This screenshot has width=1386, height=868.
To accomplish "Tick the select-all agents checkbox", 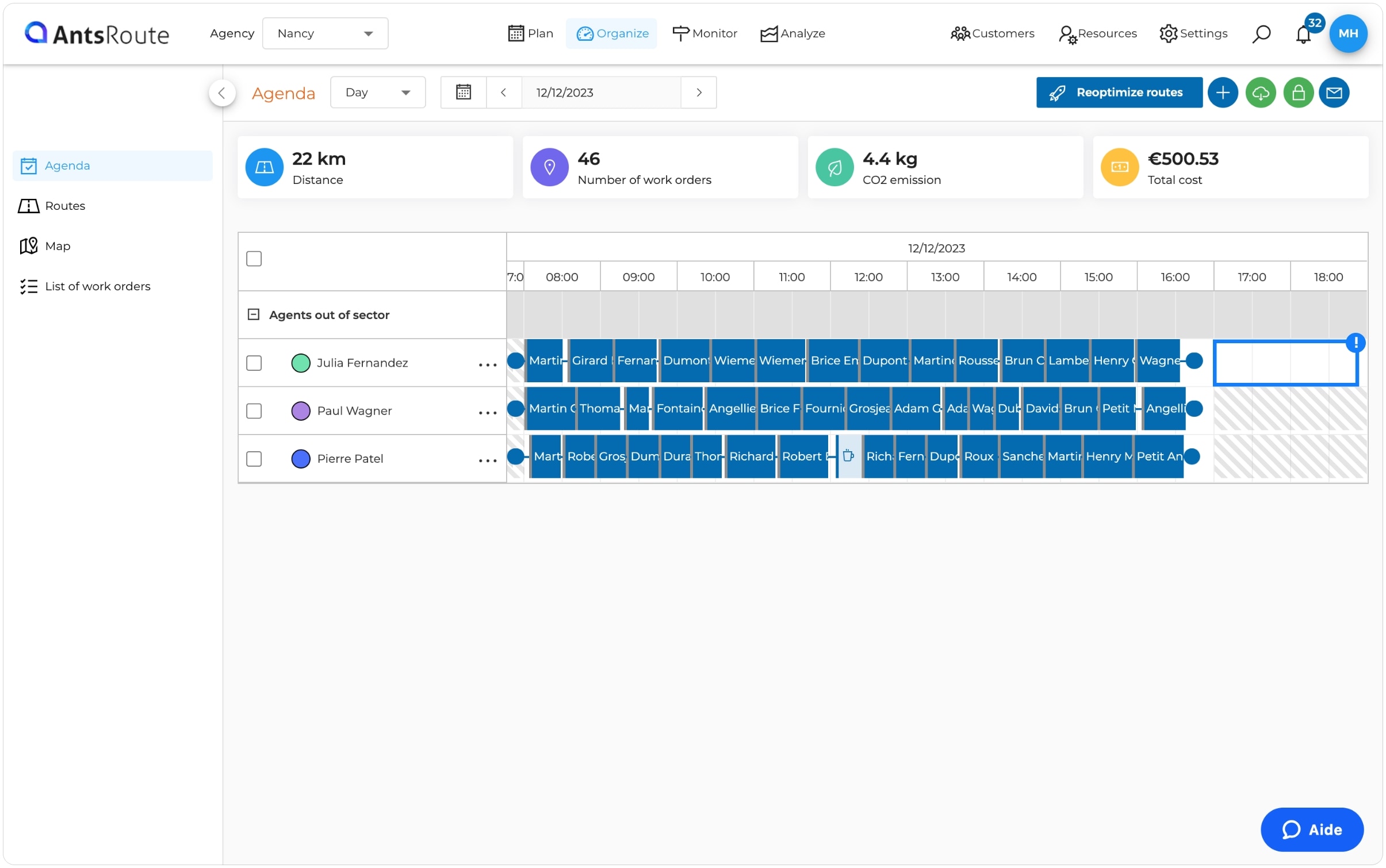I will tap(254, 259).
